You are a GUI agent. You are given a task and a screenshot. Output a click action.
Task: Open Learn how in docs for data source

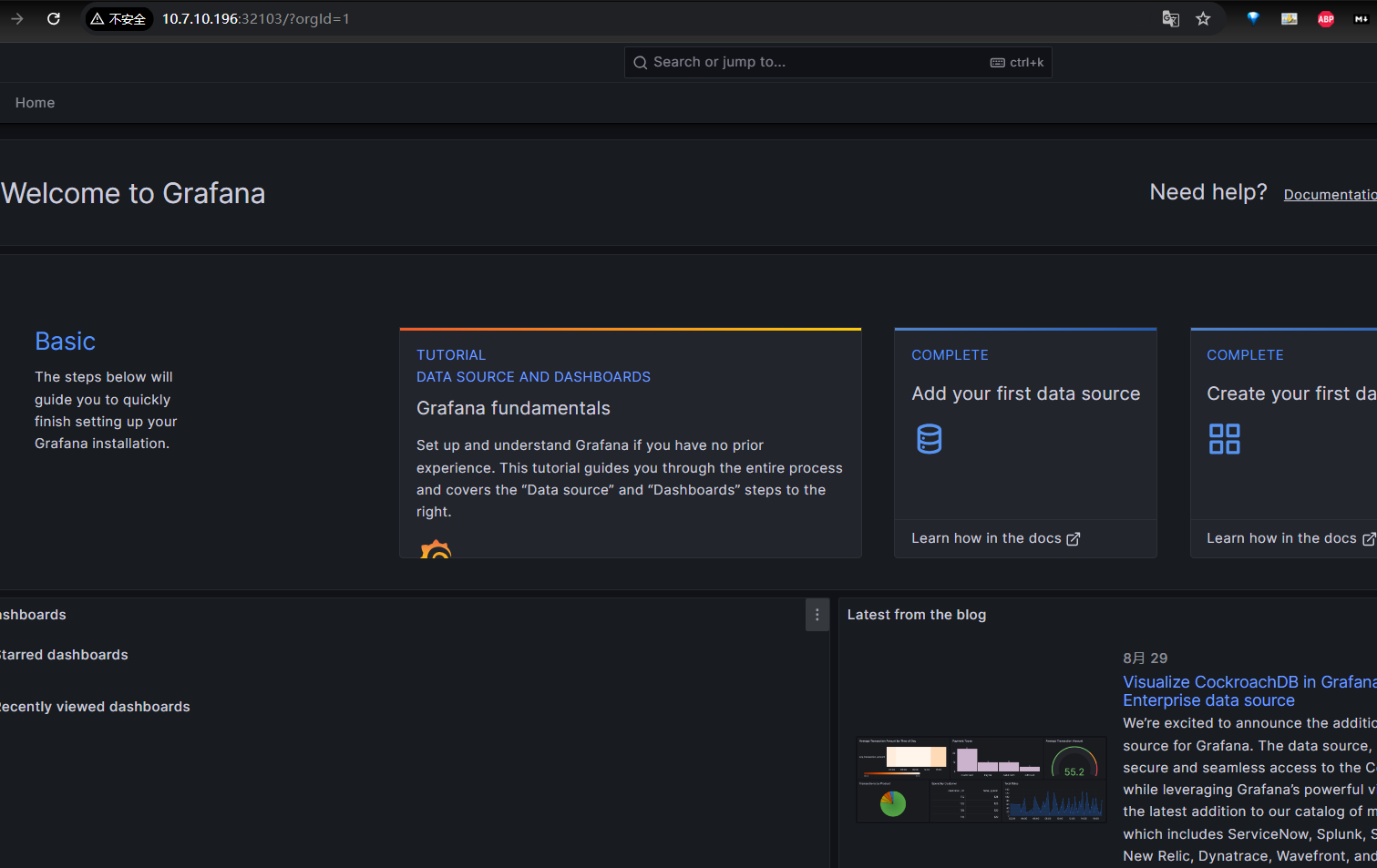point(995,538)
